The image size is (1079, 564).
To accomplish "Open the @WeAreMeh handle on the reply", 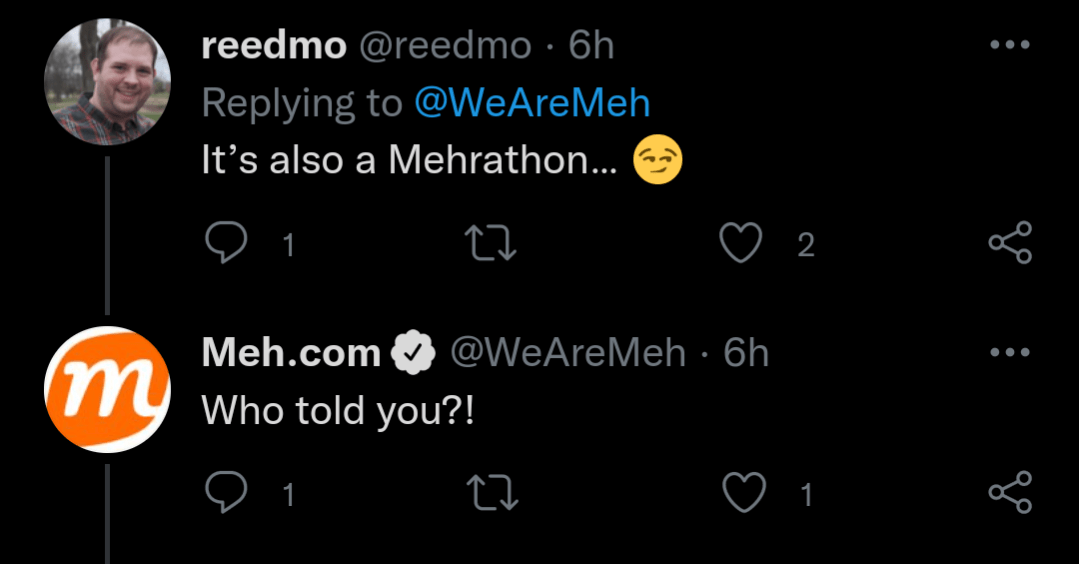I will pos(568,353).
